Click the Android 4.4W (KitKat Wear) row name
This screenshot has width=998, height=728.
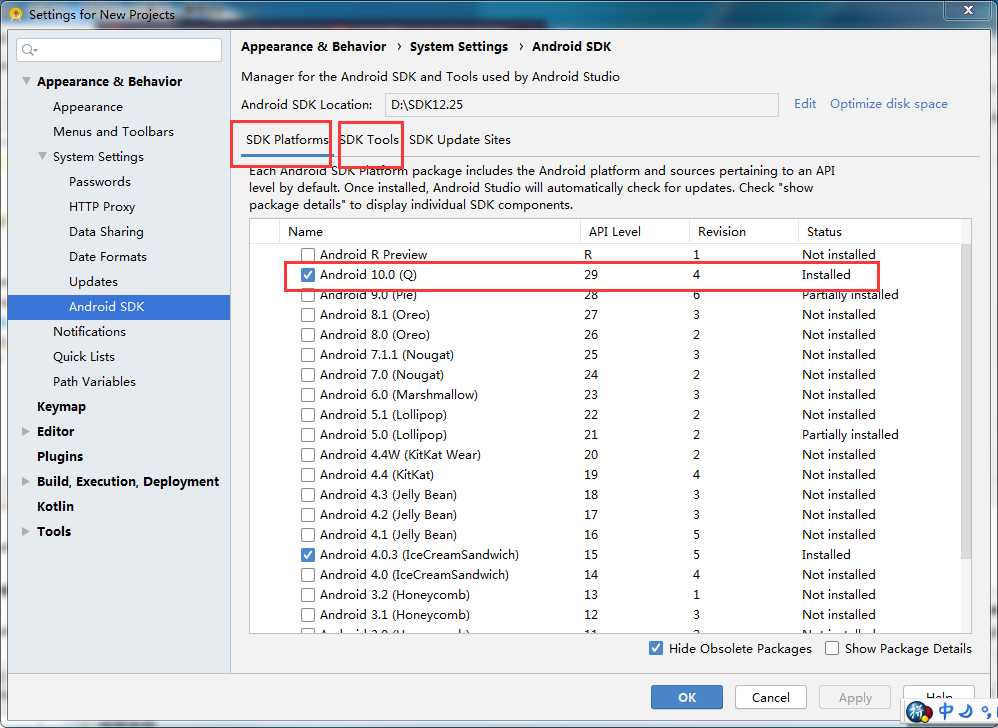(400, 455)
